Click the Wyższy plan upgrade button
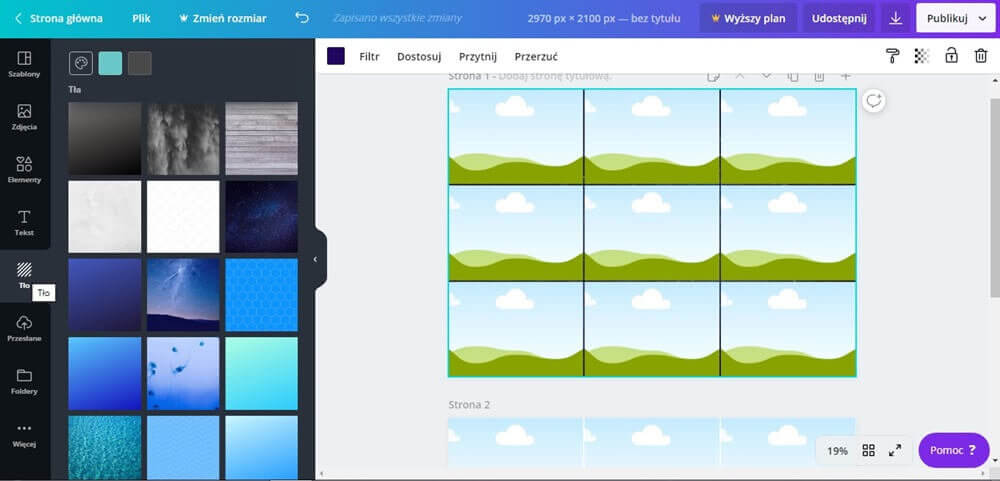The image size is (1000, 481). point(747,18)
